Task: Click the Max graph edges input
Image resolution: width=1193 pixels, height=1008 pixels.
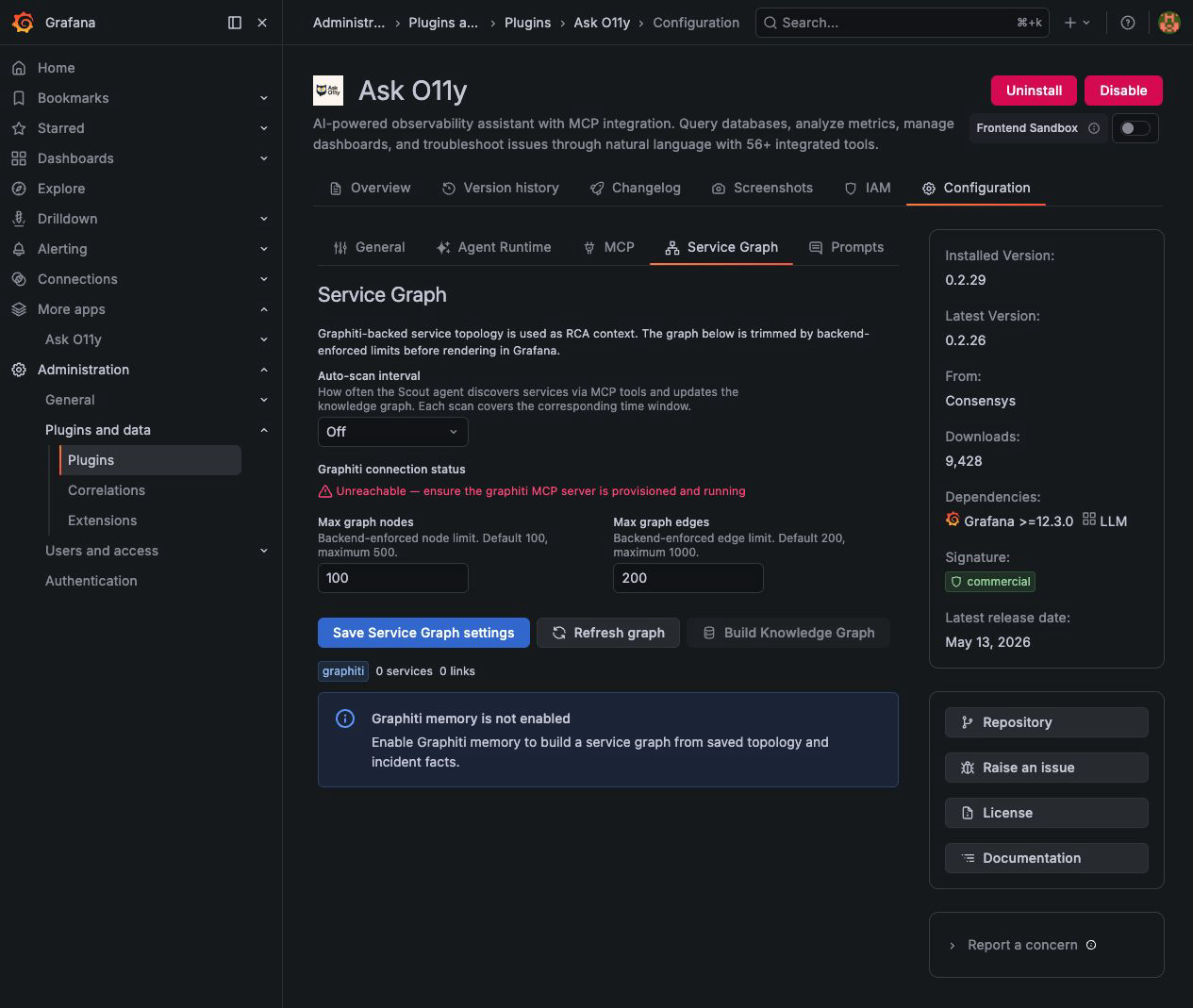Action: coord(688,578)
